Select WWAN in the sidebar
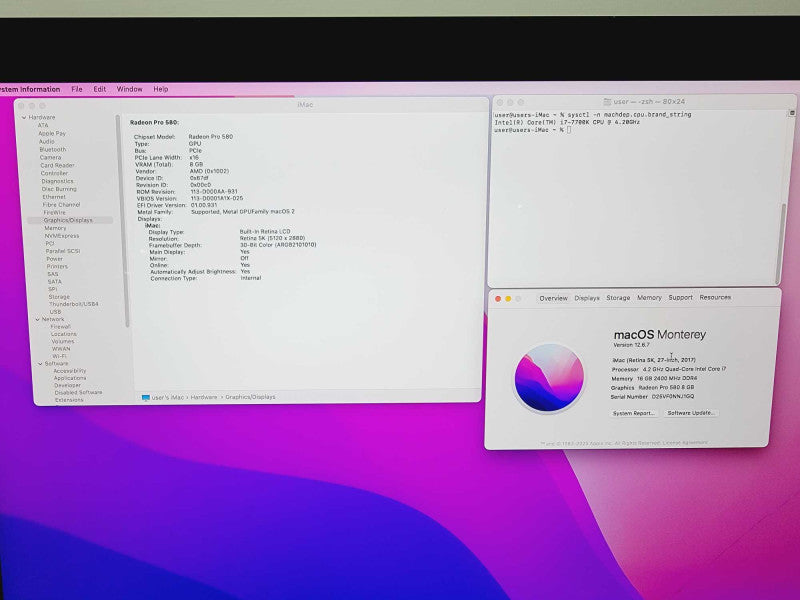 click(61, 349)
